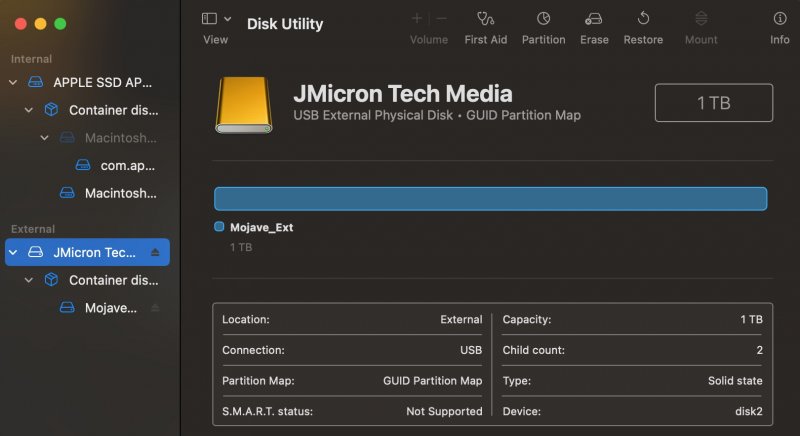
Task: Select the internal Container disk item
Action: click(x=112, y=110)
